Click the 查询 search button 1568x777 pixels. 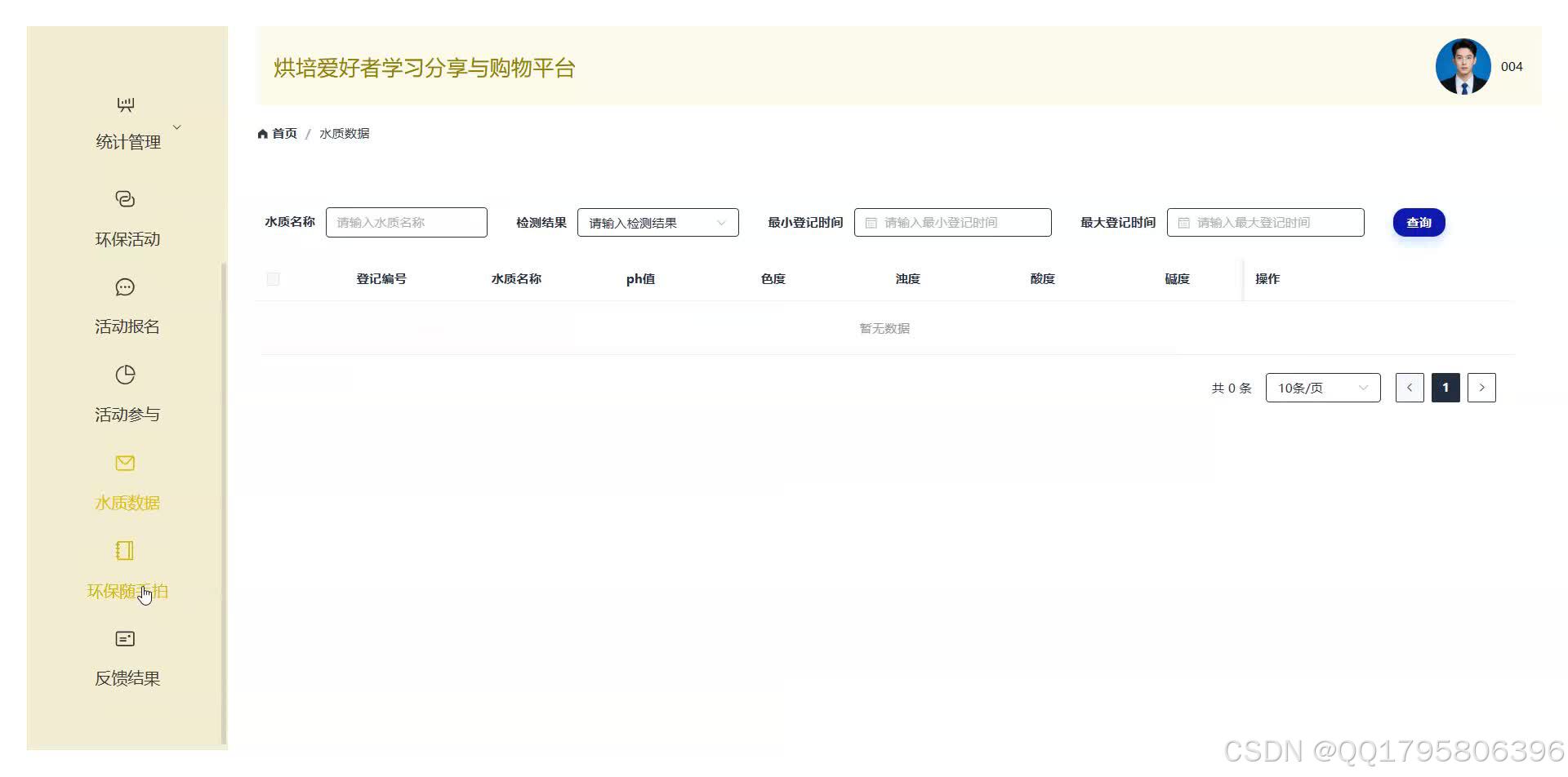1419,223
